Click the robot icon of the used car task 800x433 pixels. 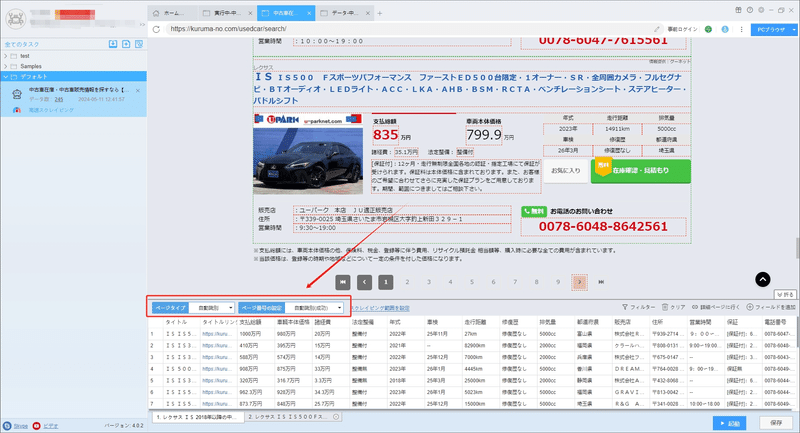click(17, 94)
